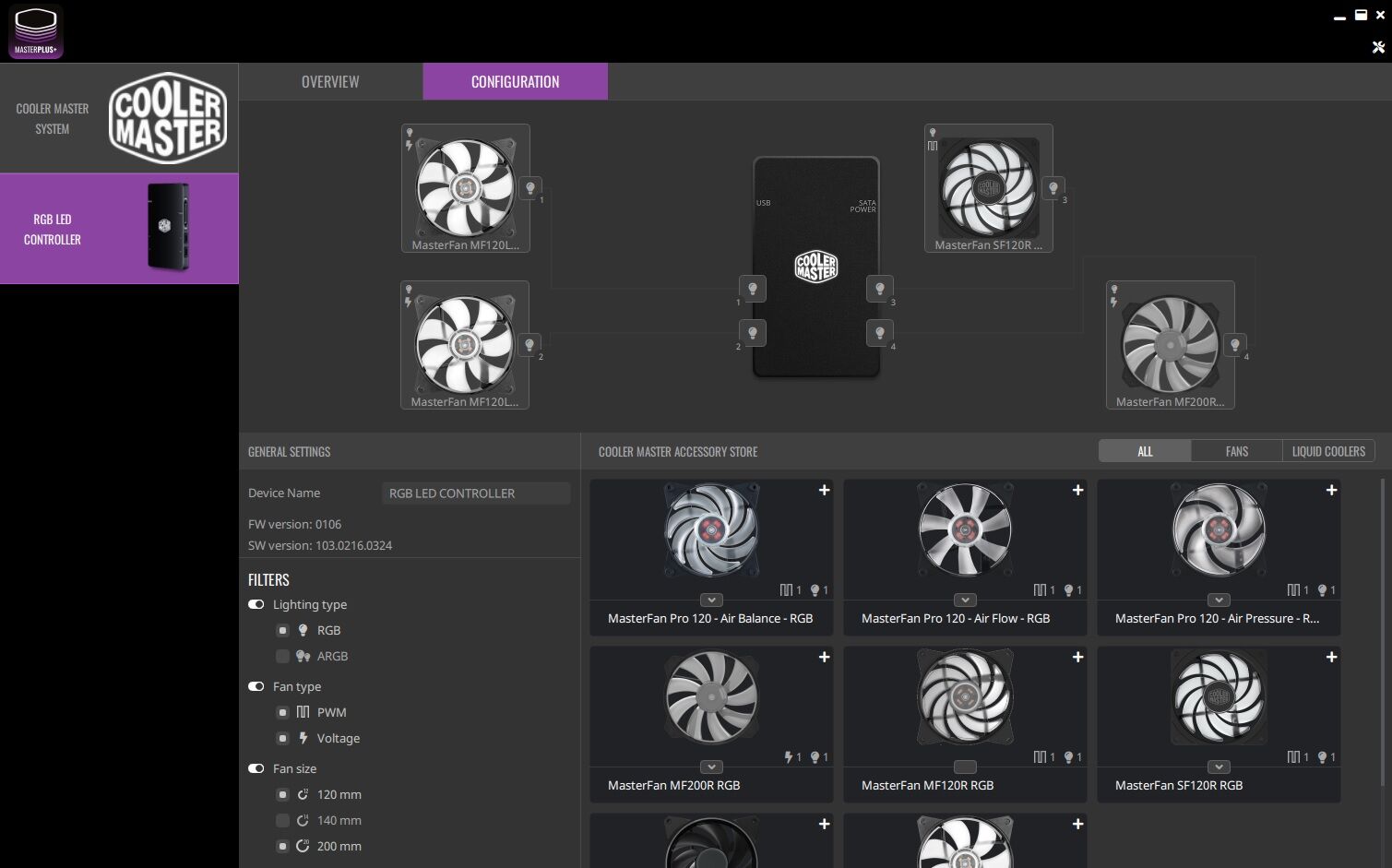Screen dimensions: 1392x868
Task: Select the top MasterFan MF120L fan thumbnail
Action: 466,188
